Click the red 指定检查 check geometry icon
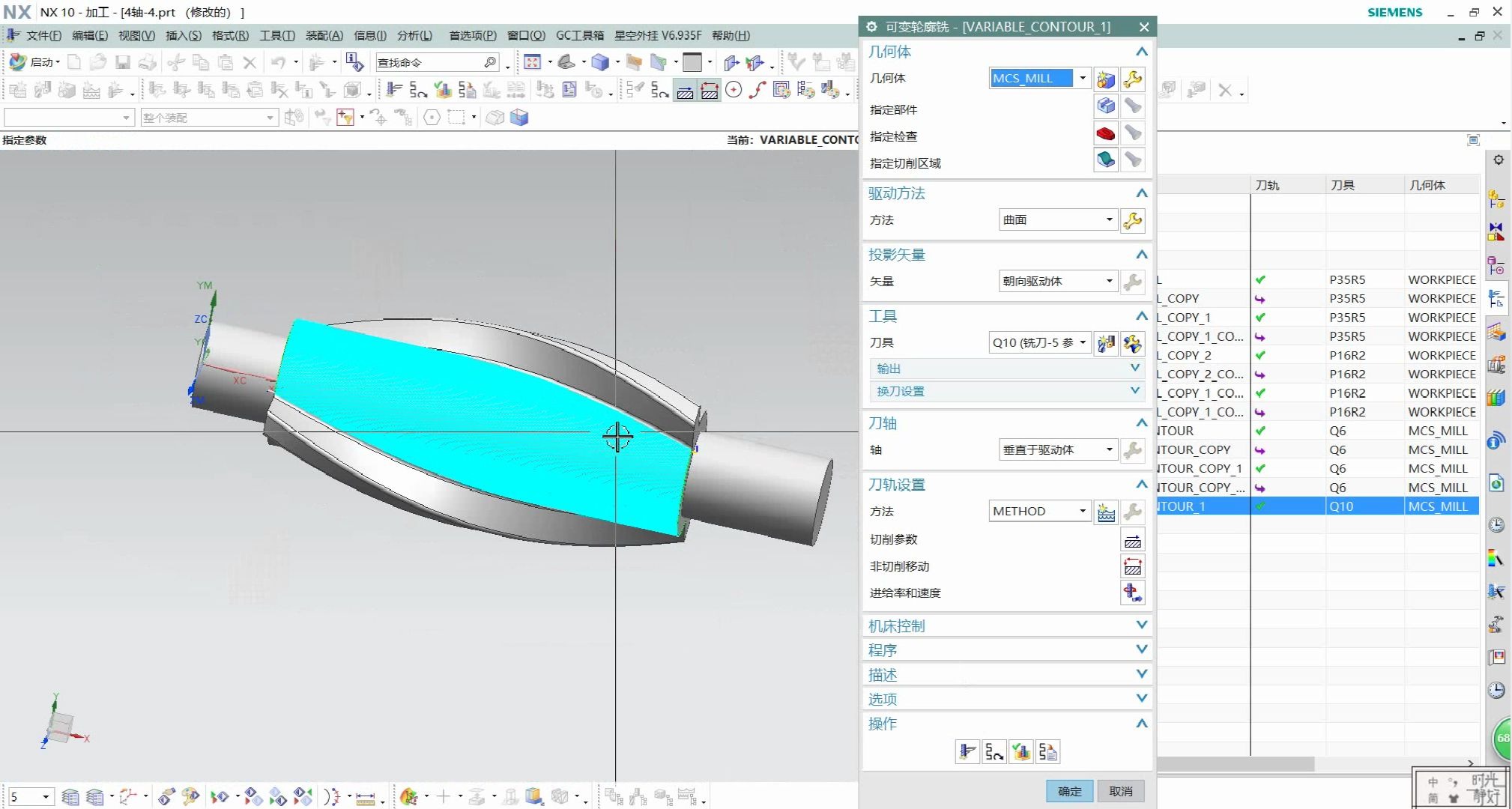Screen dimensions: 1512x809 tap(1106, 134)
